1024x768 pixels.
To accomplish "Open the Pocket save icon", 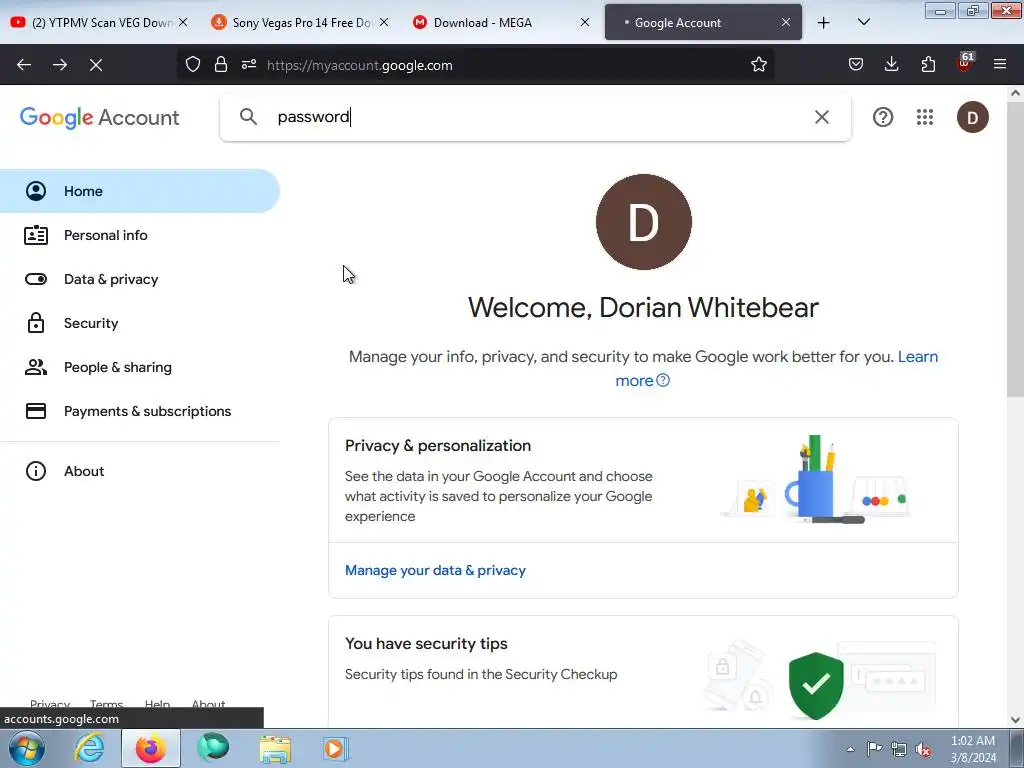I will point(856,65).
